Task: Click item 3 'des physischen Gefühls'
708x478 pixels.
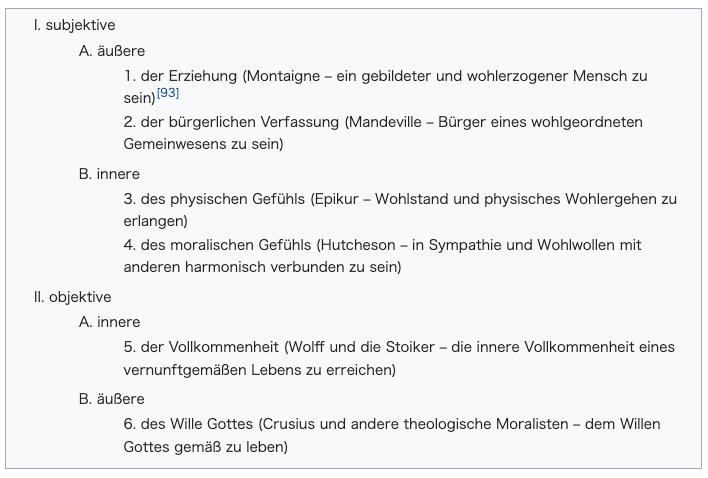Action: pos(223,199)
